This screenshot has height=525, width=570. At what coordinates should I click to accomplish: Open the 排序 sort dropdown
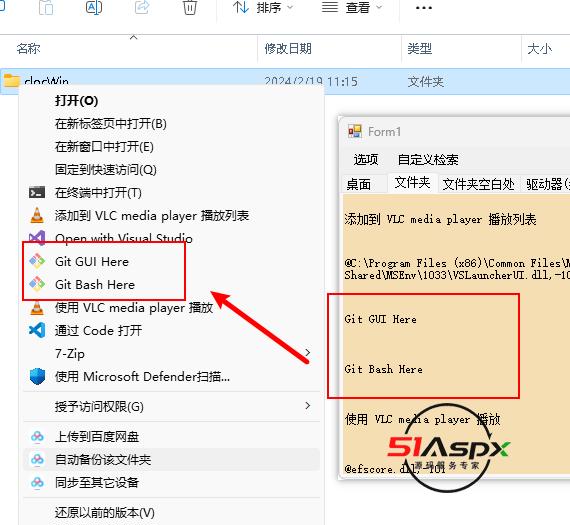coord(262,7)
